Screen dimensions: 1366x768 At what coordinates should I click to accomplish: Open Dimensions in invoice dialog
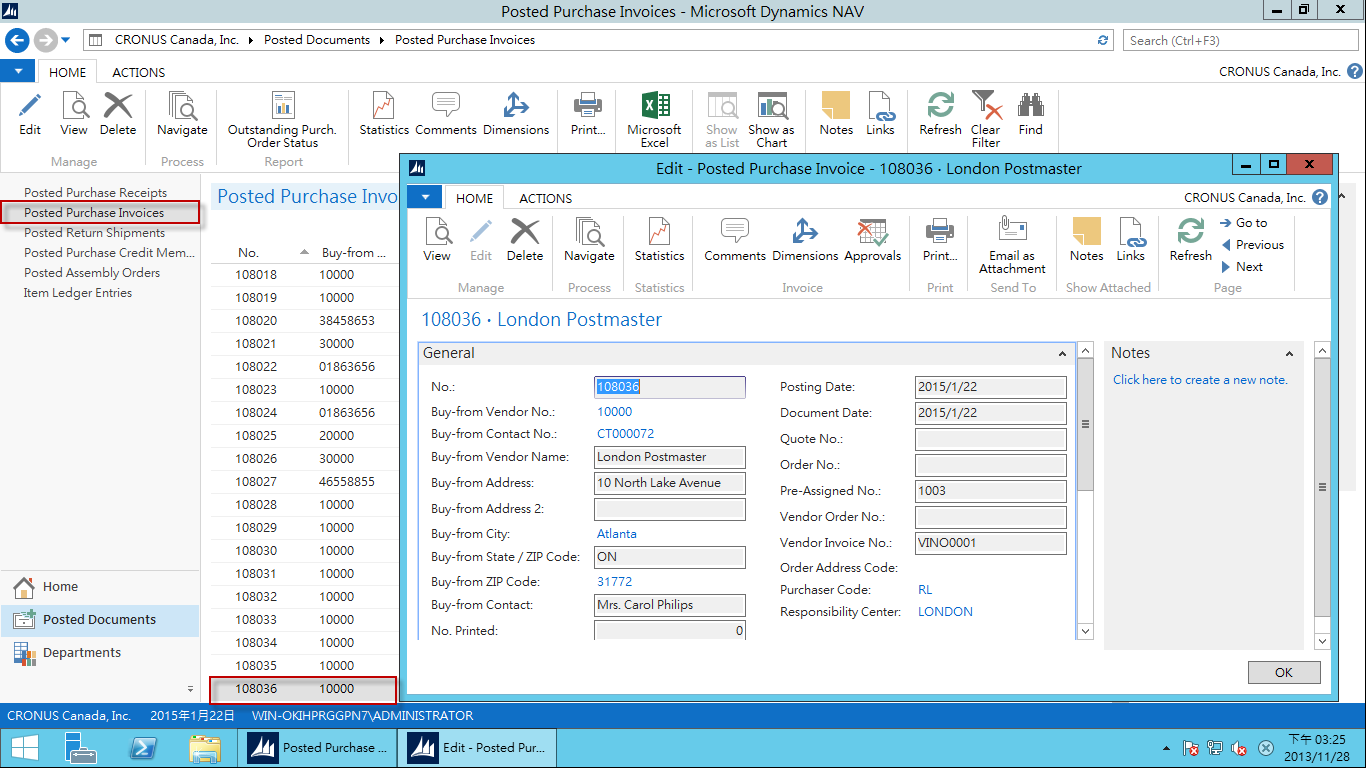click(x=805, y=240)
